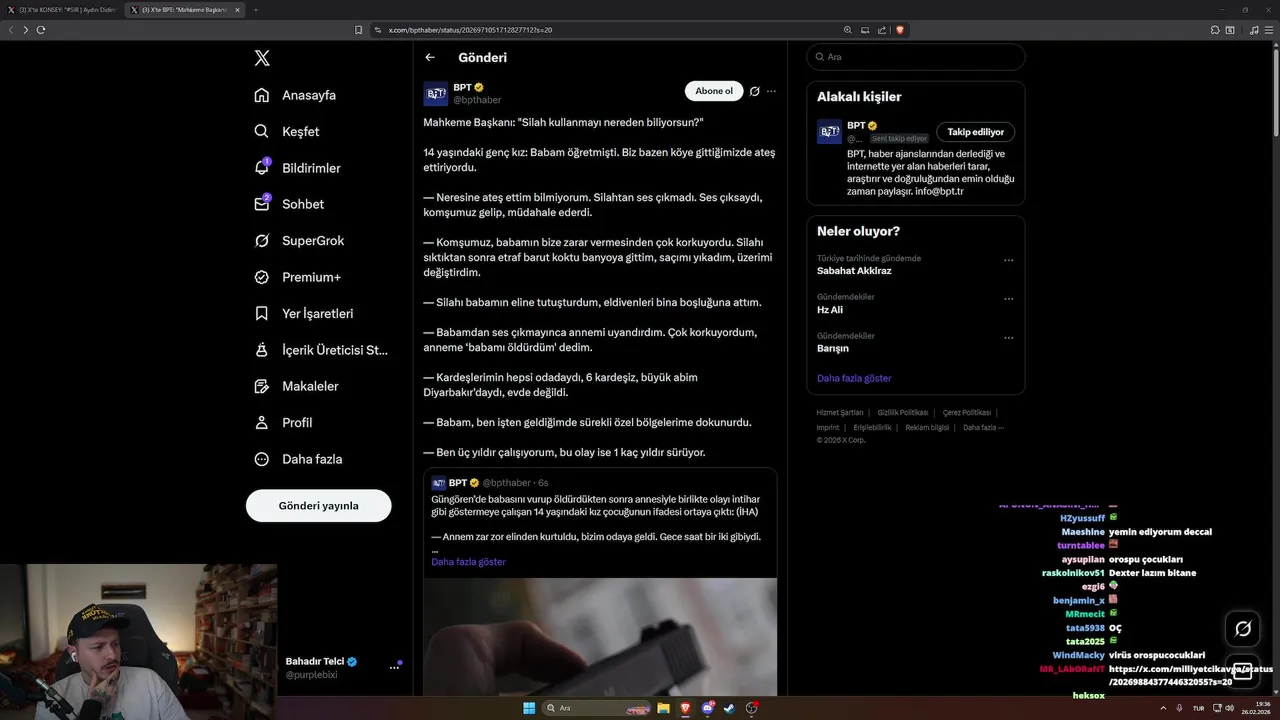The width and height of the screenshot is (1280, 720).
Task: Open options for Hz Ali trend
Action: 1008,298
